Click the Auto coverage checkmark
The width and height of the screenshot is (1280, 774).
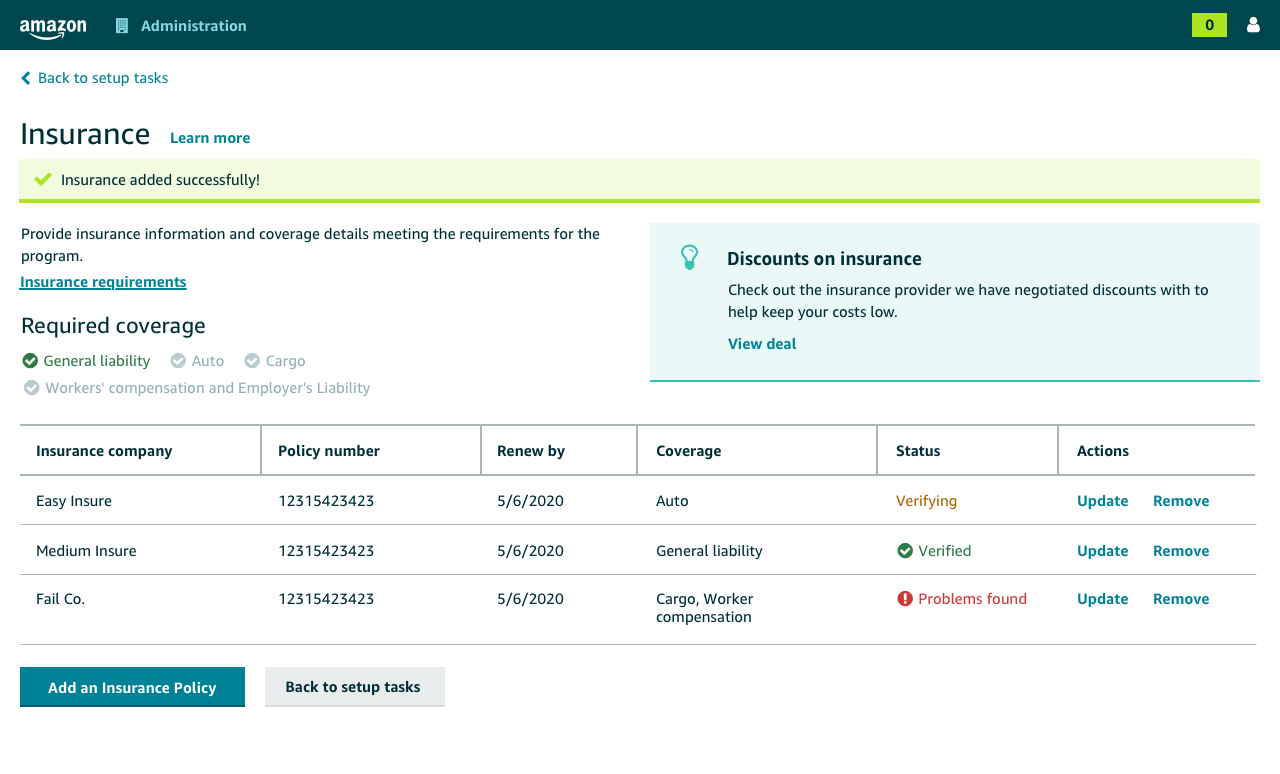(x=178, y=361)
